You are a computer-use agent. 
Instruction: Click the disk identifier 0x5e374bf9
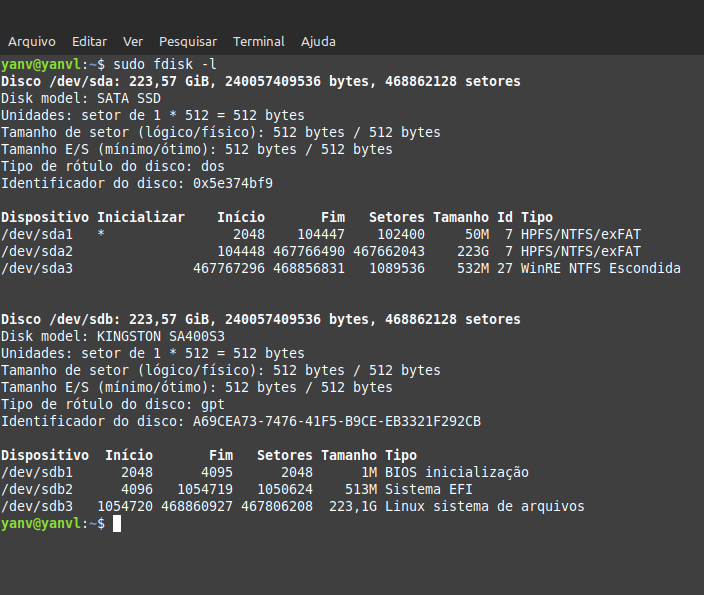click(233, 183)
